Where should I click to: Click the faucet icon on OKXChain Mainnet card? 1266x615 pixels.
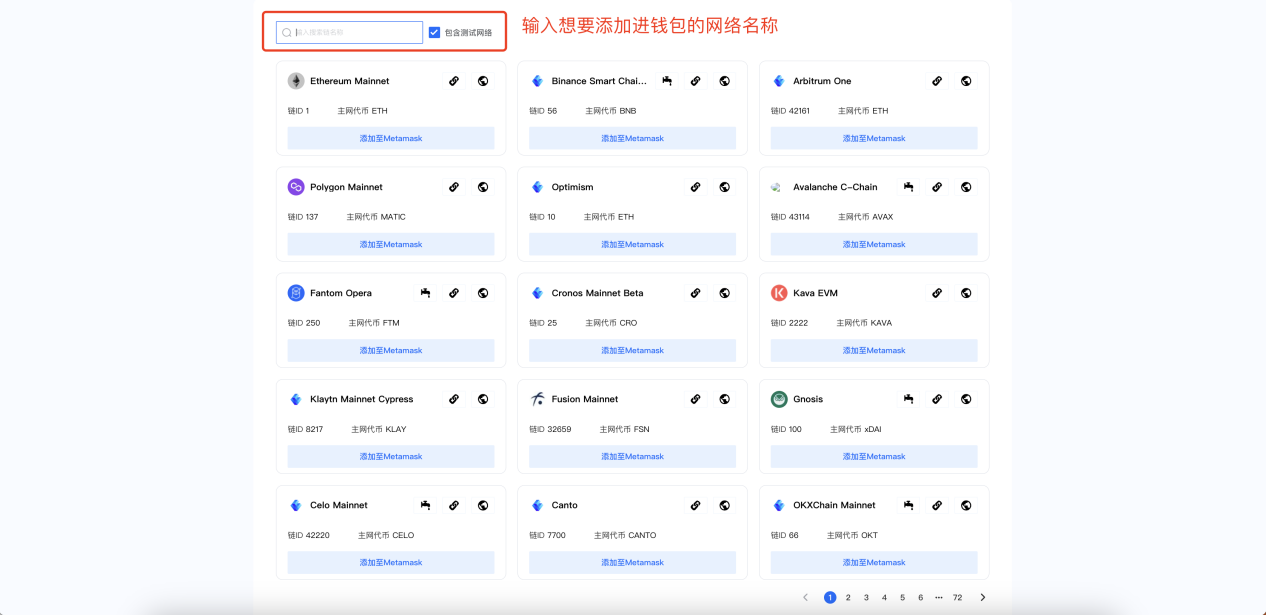click(x=908, y=505)
